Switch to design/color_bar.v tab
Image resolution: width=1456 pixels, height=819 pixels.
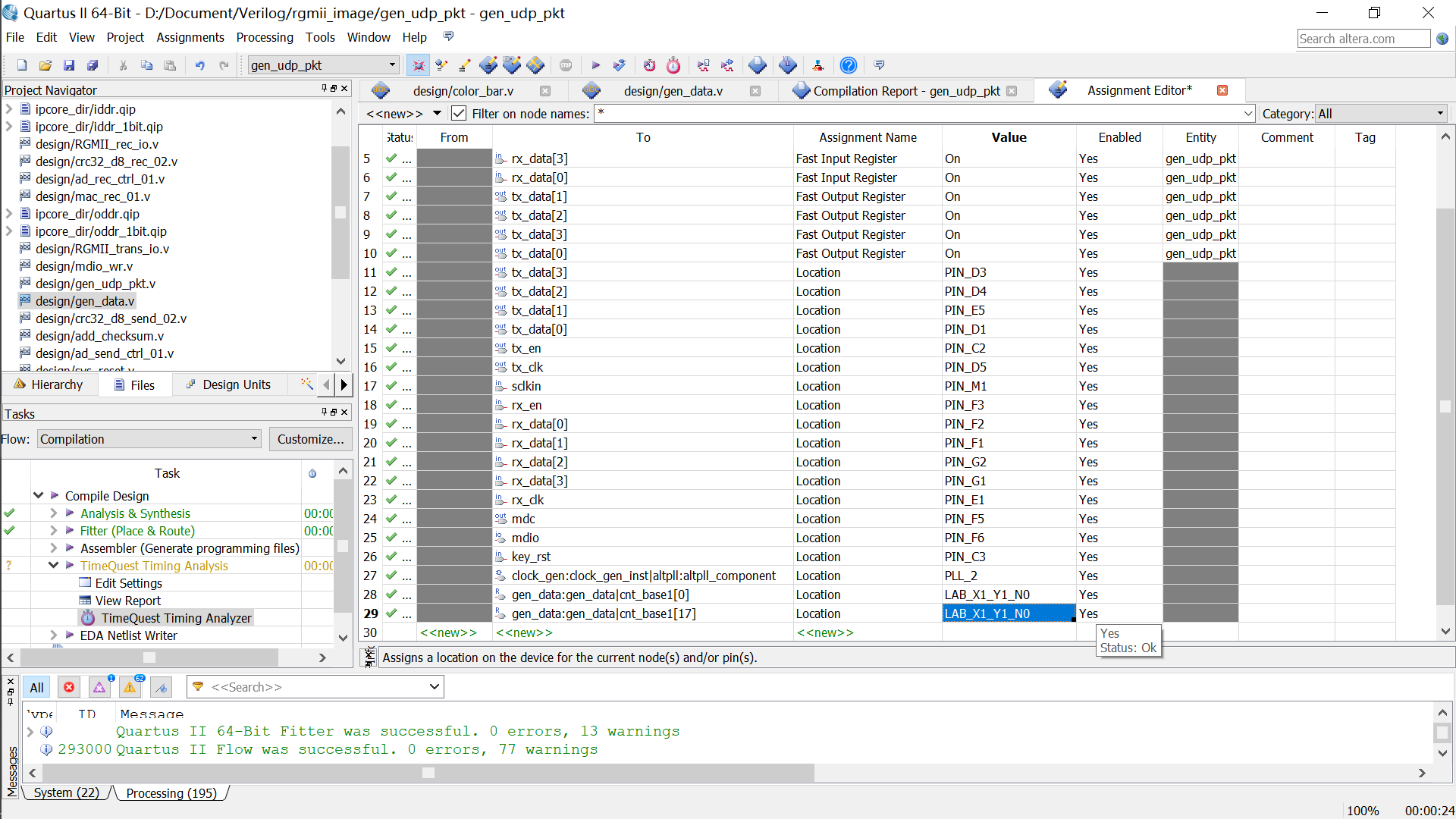[x=463, y=91]
